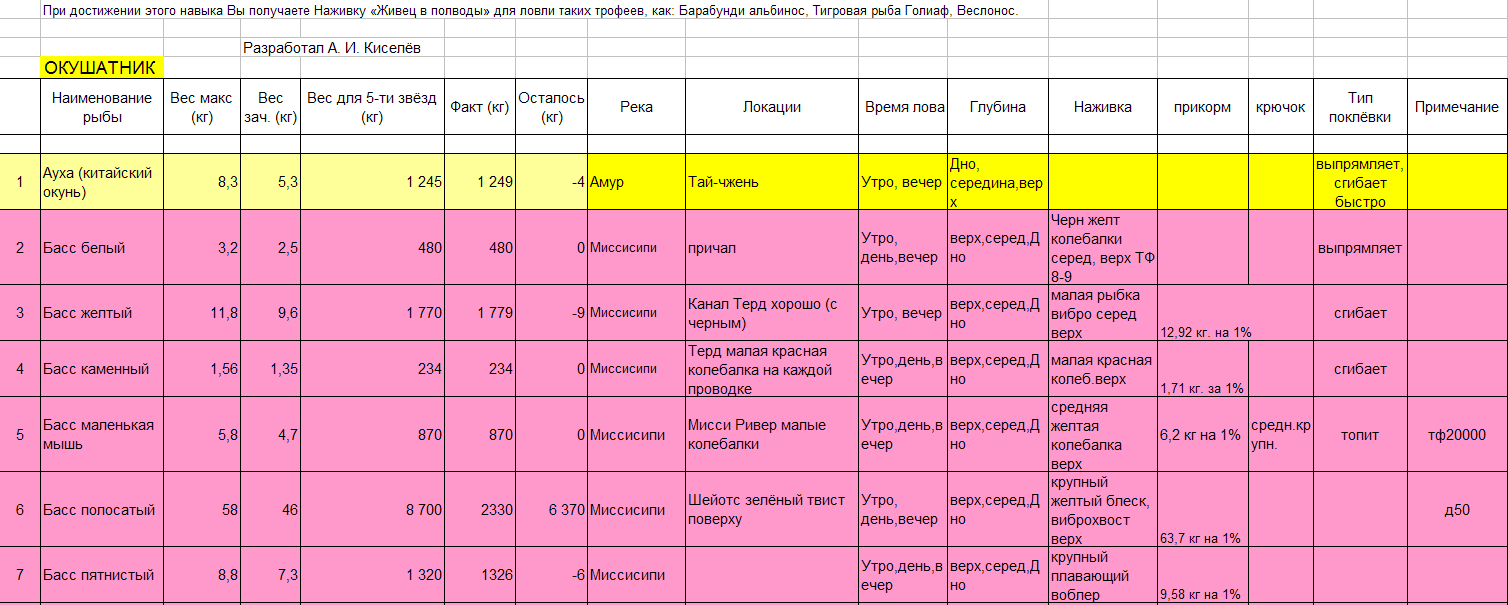
Task: Select the Вес зач. (кг) header cell
Action: pyautogui.click(x=270, y=107)
